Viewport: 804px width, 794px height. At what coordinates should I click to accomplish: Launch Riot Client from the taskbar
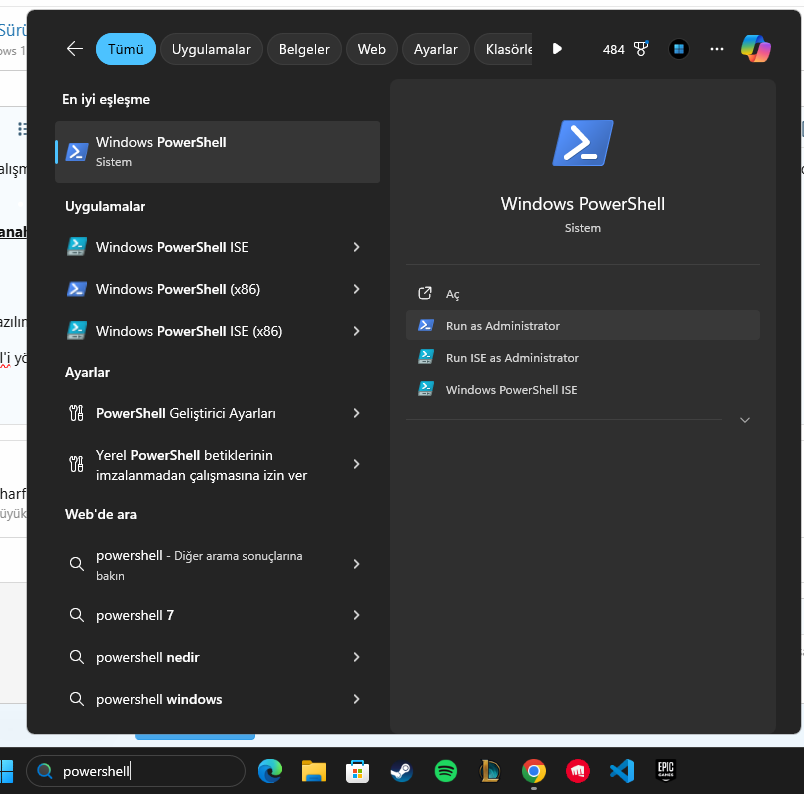[578, 771]
